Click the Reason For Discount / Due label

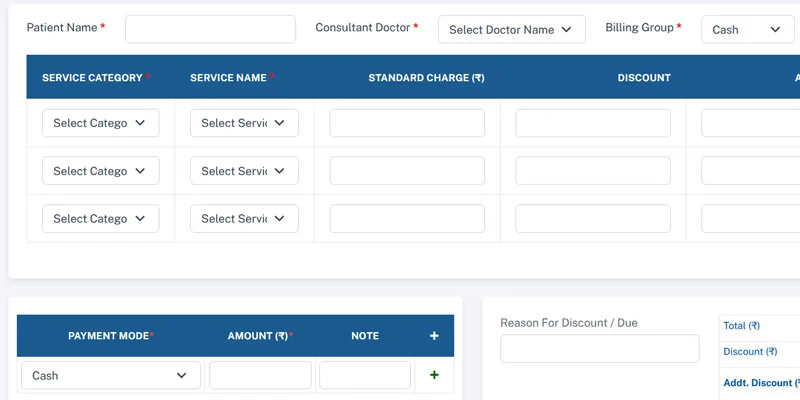569,323
